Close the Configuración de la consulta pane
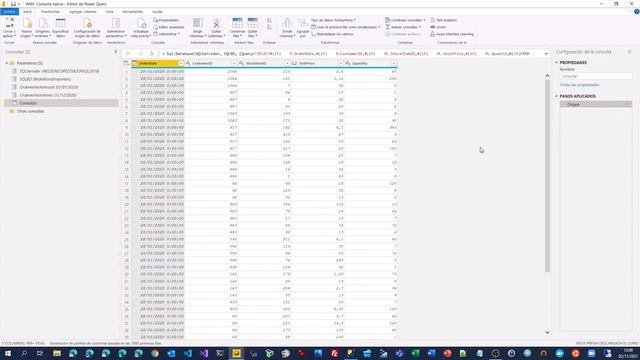The width and height of the screenshot is (640, 360). (x=629, y=52)
